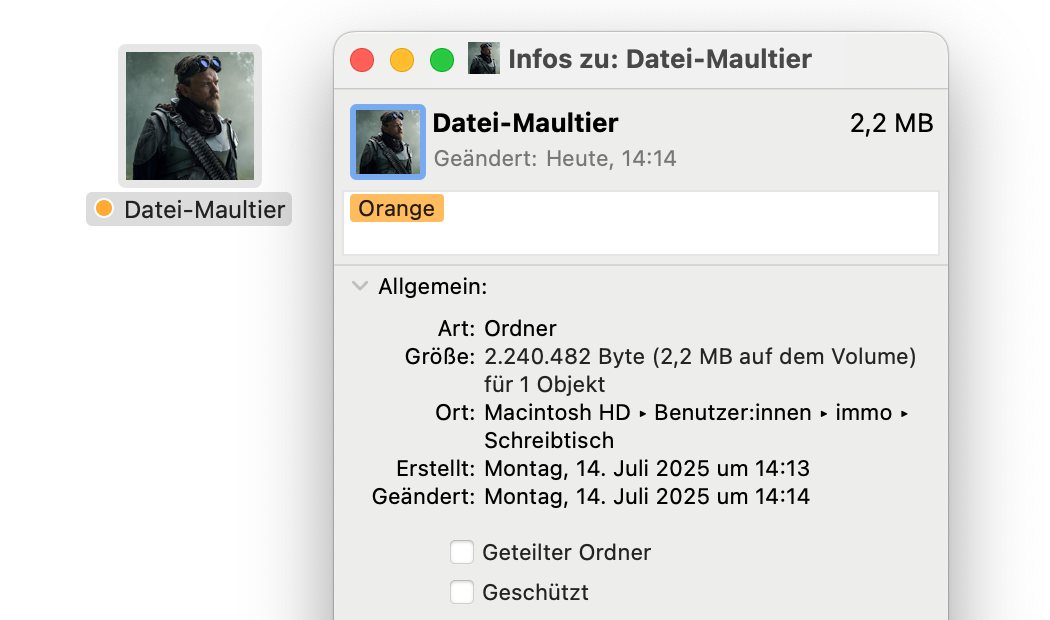The height and width of the screenshot is (620, 1050).
Task: Click the 2,2 MB size text in header
Action: (891, 123)
